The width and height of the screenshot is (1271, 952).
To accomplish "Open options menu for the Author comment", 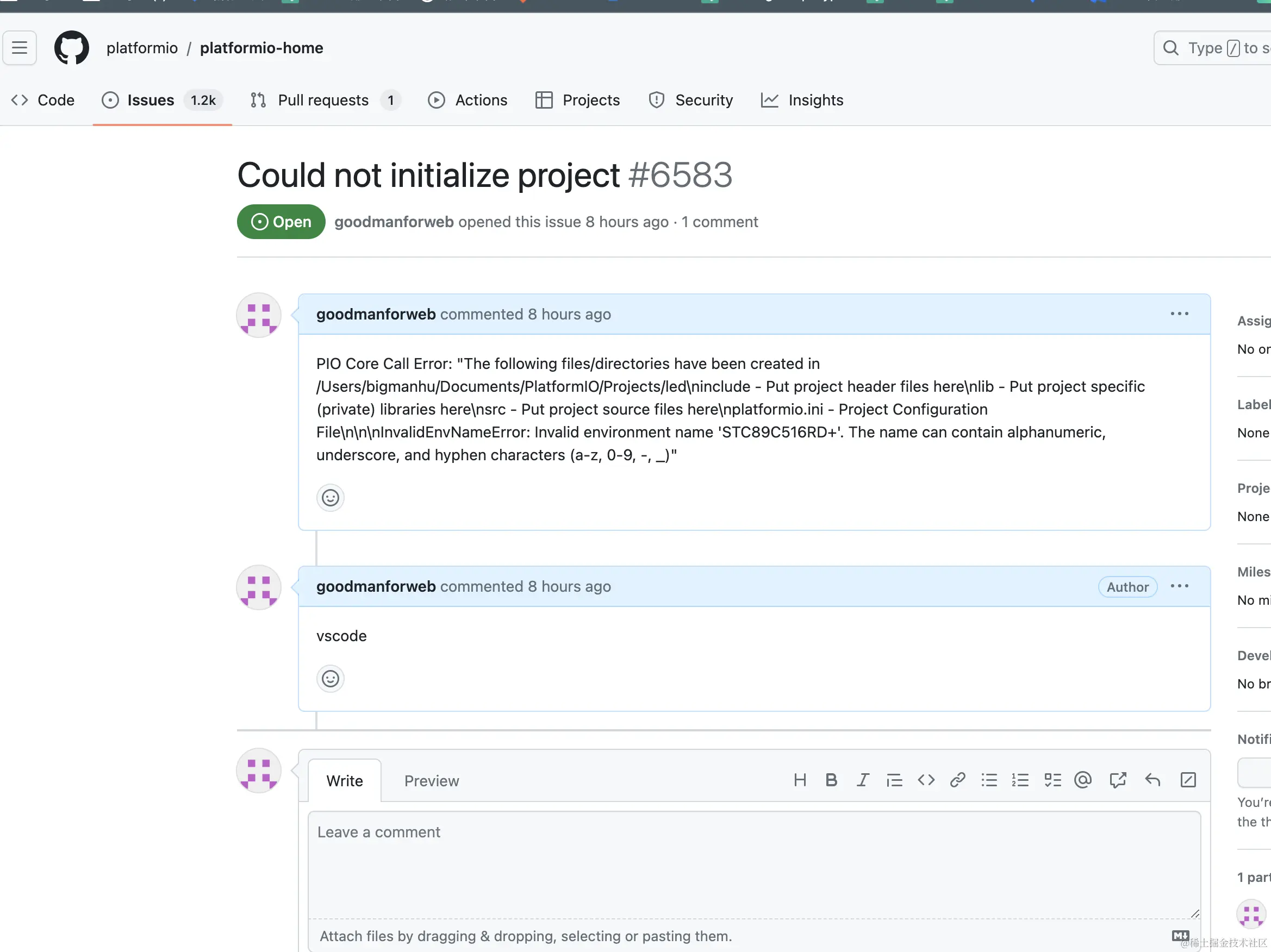I will [x=1179, y=586].
